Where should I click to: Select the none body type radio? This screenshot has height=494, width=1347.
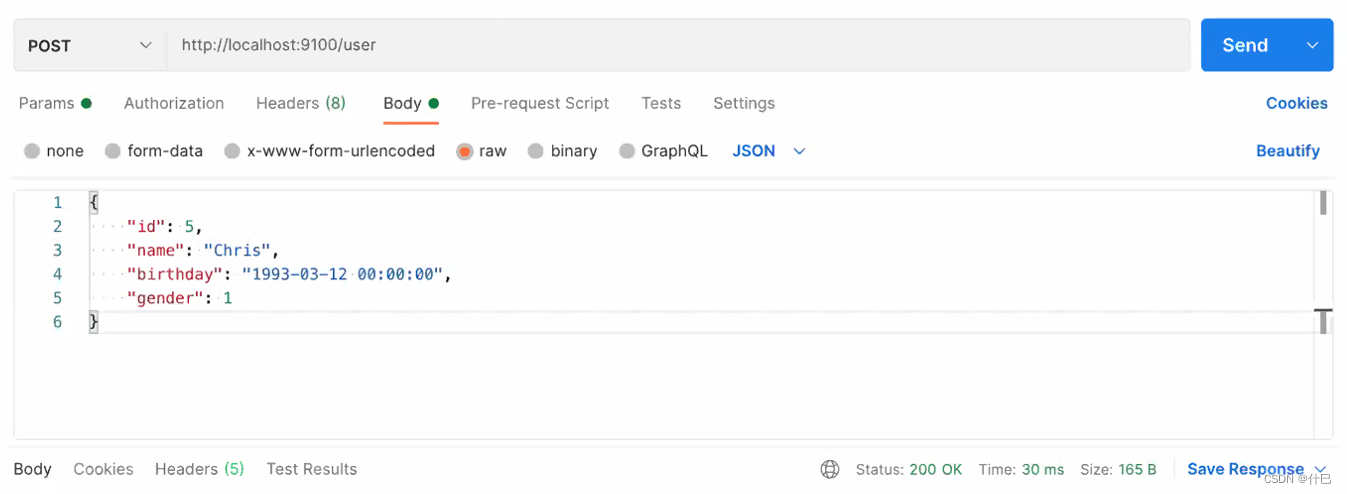pos(32,151)
